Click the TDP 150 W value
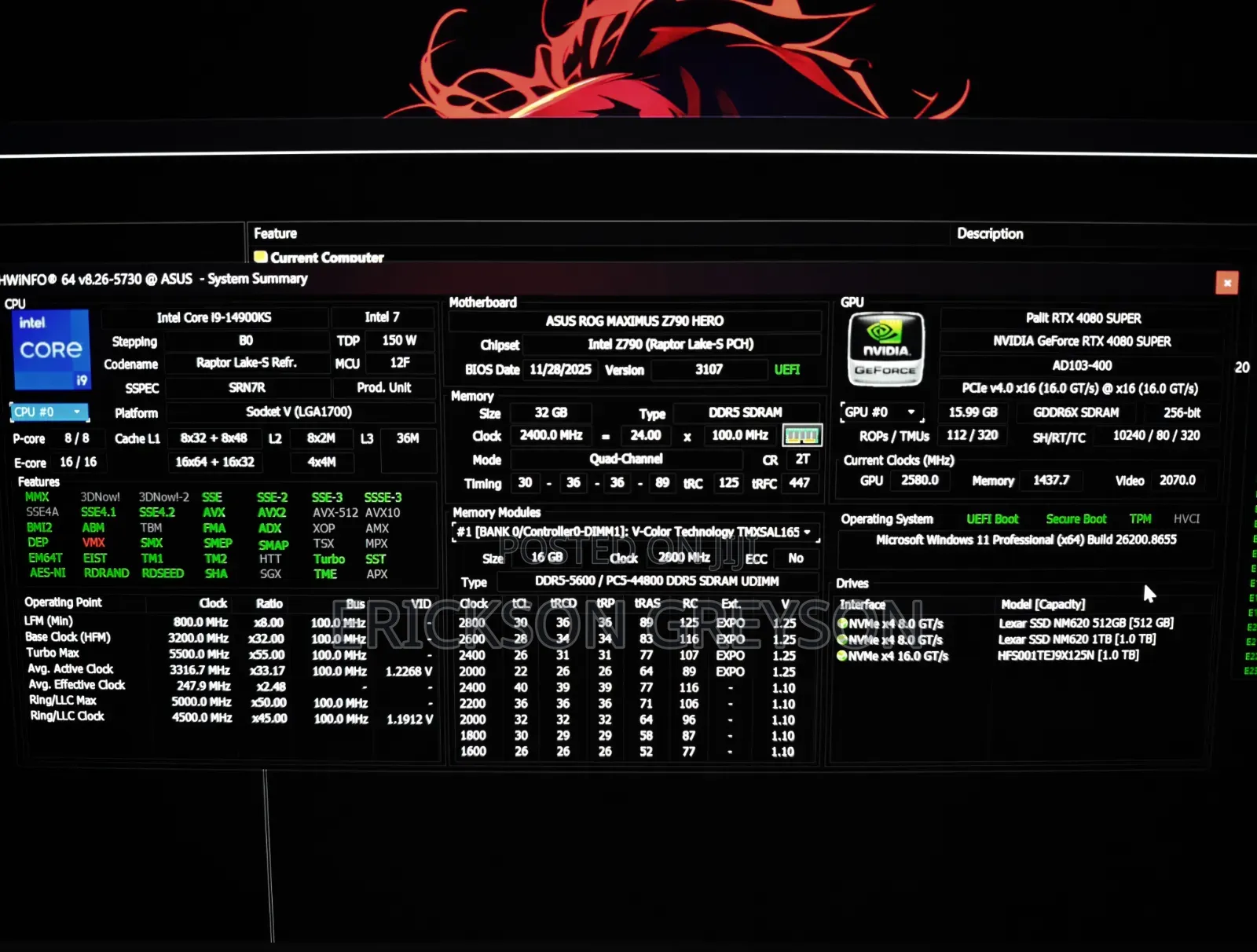Viewport: 1257px width, 952px height. 399,340
